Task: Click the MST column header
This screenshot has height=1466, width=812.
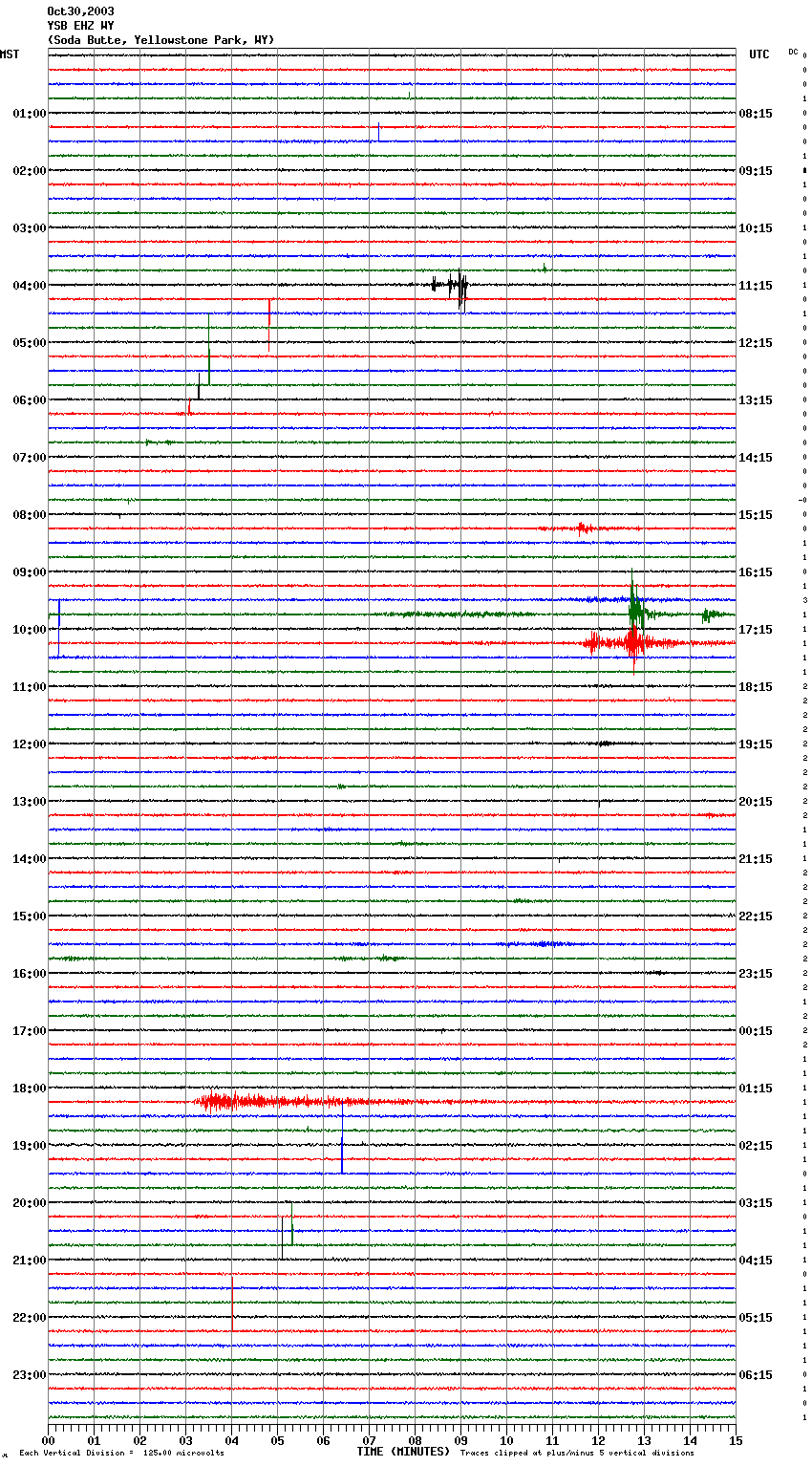Action: tap(10, 54)
